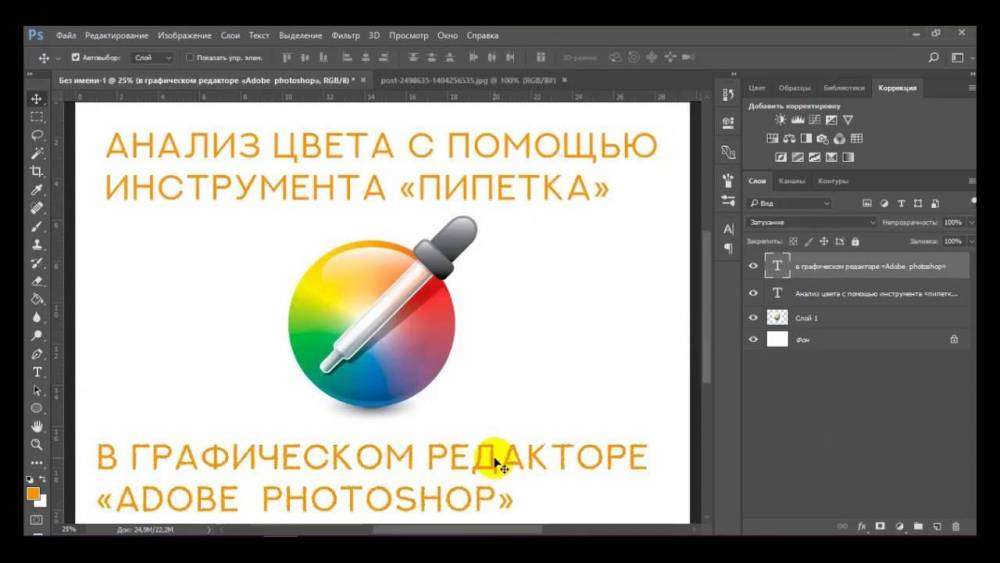
Task: Select the Pen tool
Action: tap(36, 354)
